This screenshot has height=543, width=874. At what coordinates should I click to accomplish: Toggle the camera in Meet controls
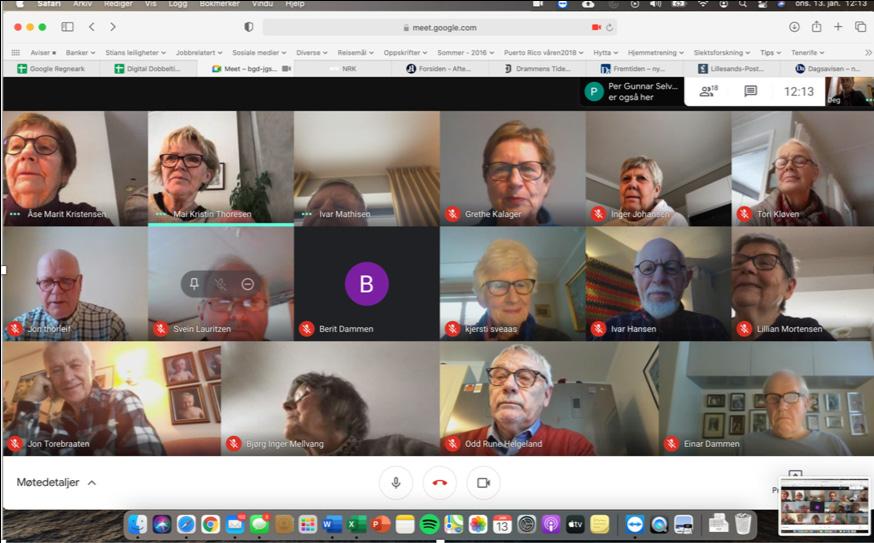483,483
